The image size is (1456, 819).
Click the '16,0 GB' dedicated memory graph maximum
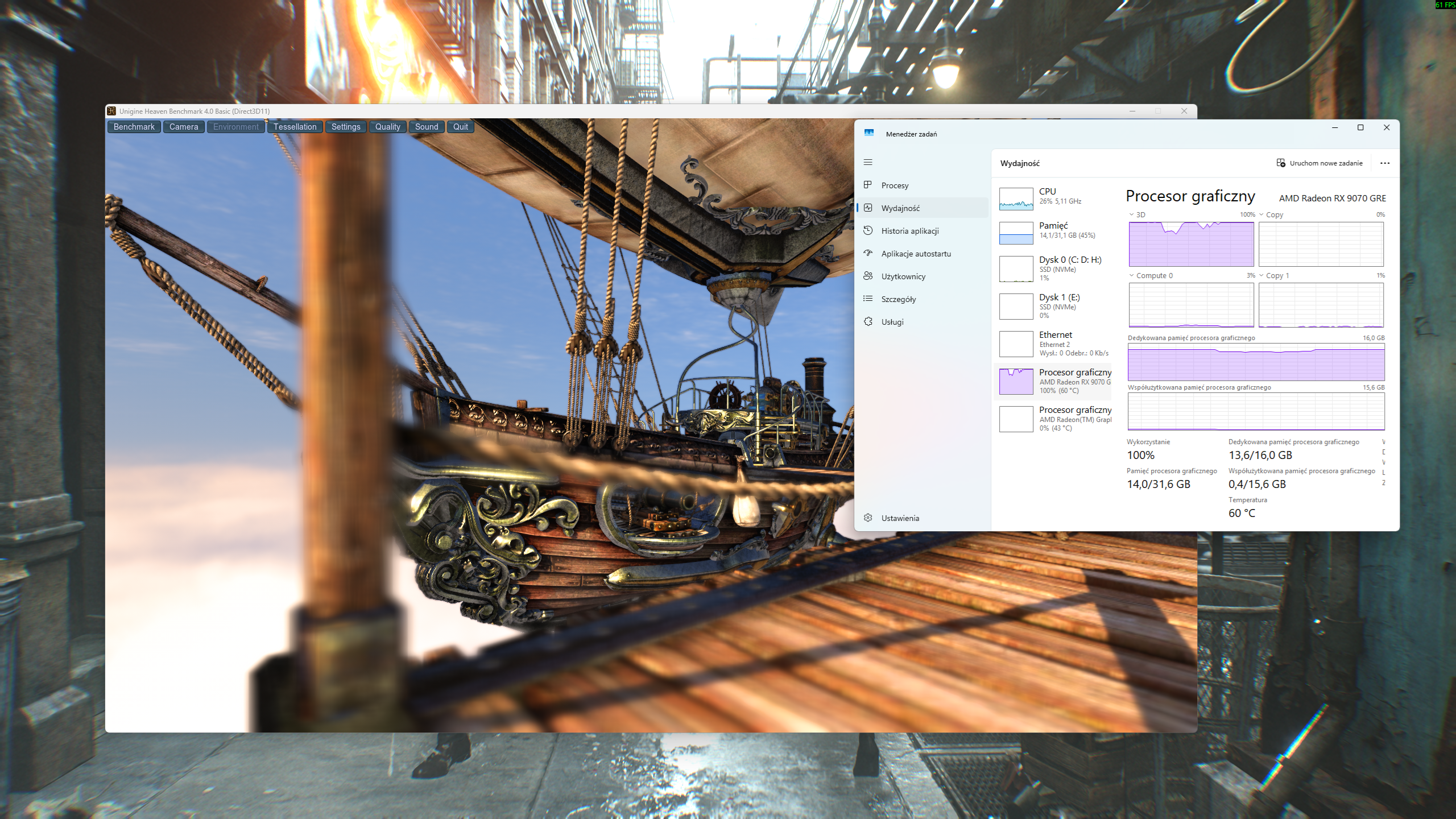(1374, 338)
